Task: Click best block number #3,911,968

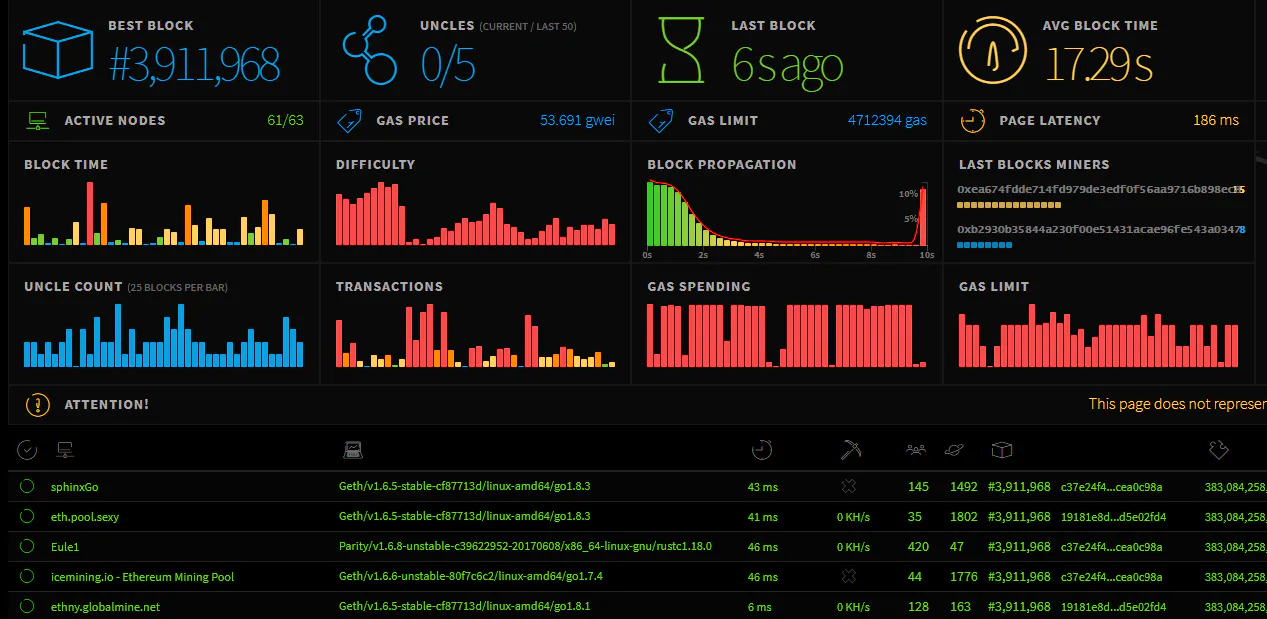Action: (194, 64)
